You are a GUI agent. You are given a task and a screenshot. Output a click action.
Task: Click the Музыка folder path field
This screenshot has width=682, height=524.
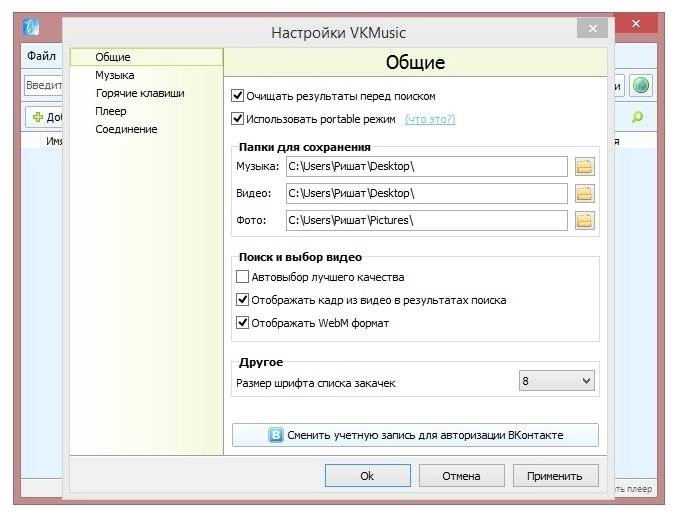point(427,167)
